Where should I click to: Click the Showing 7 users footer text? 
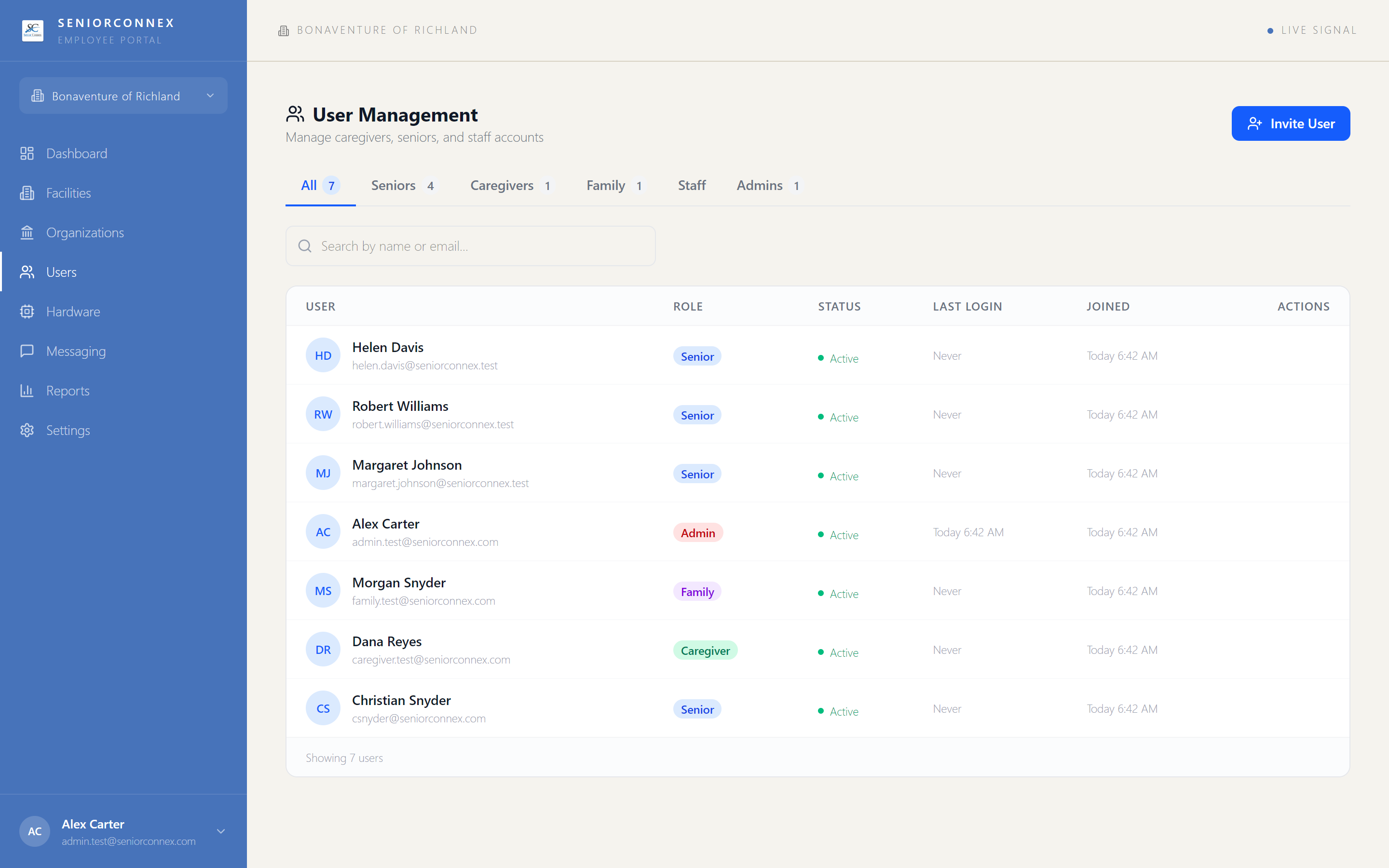tap(344, 758)
